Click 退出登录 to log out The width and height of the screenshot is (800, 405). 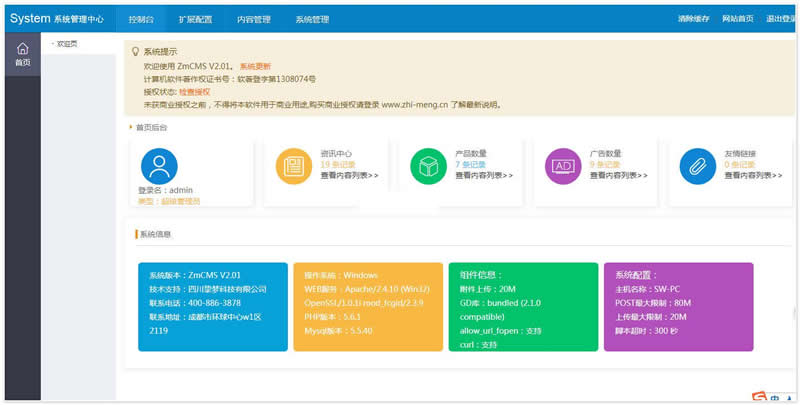[x=780, y=18]
